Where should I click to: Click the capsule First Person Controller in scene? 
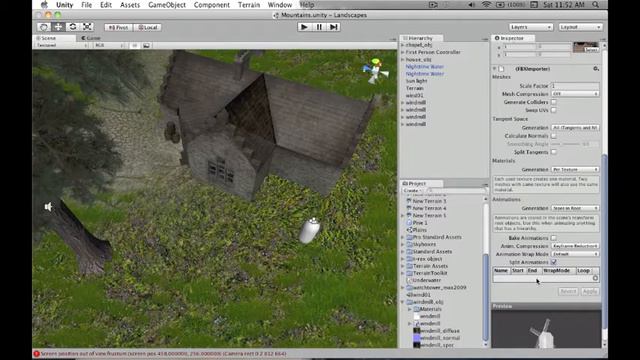tap(309, 231)
